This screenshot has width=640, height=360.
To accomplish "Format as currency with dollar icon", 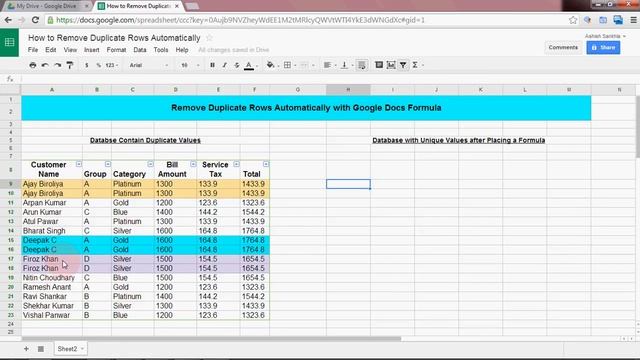I will click(x=87, y=65).
